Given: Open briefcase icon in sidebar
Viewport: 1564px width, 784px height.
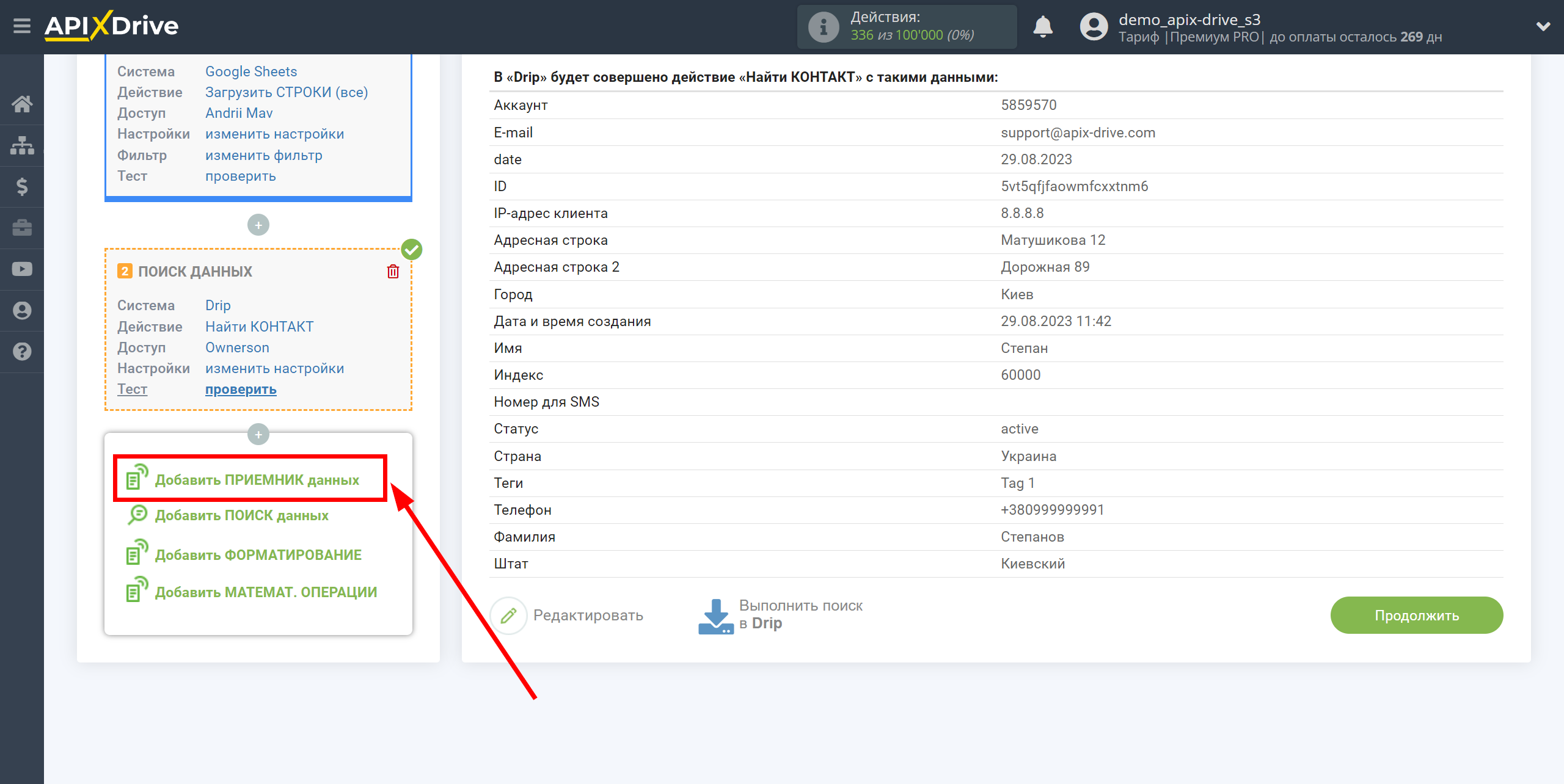Looking at the screenshot, I should tap(22, 228).
